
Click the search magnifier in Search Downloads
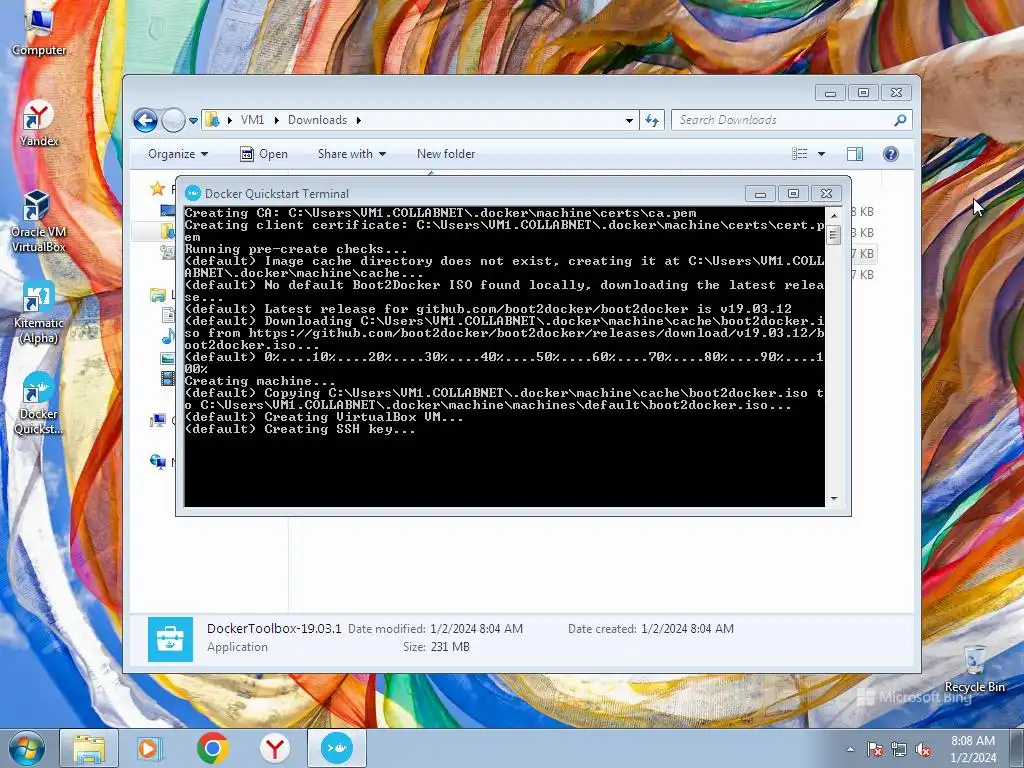tap(900, 120)
